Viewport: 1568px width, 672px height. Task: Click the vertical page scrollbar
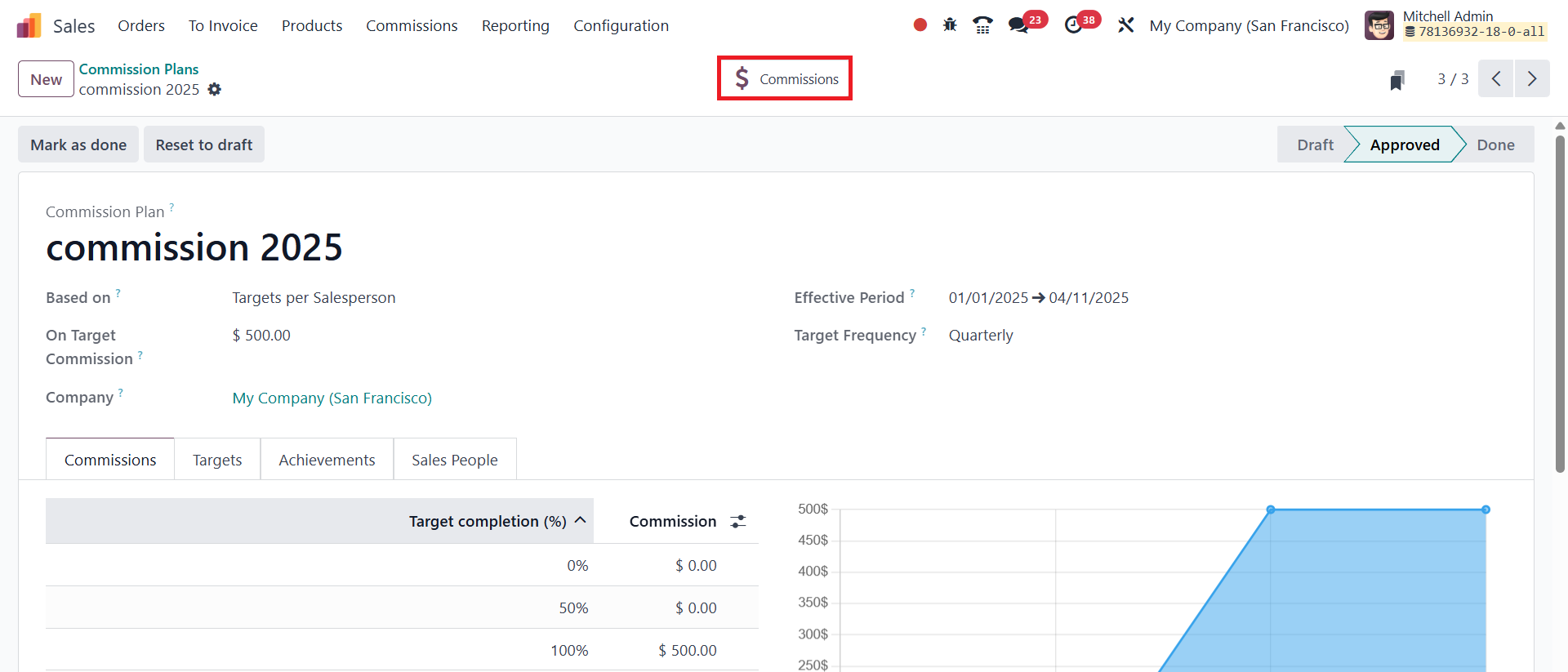(x=1560, y=304)
